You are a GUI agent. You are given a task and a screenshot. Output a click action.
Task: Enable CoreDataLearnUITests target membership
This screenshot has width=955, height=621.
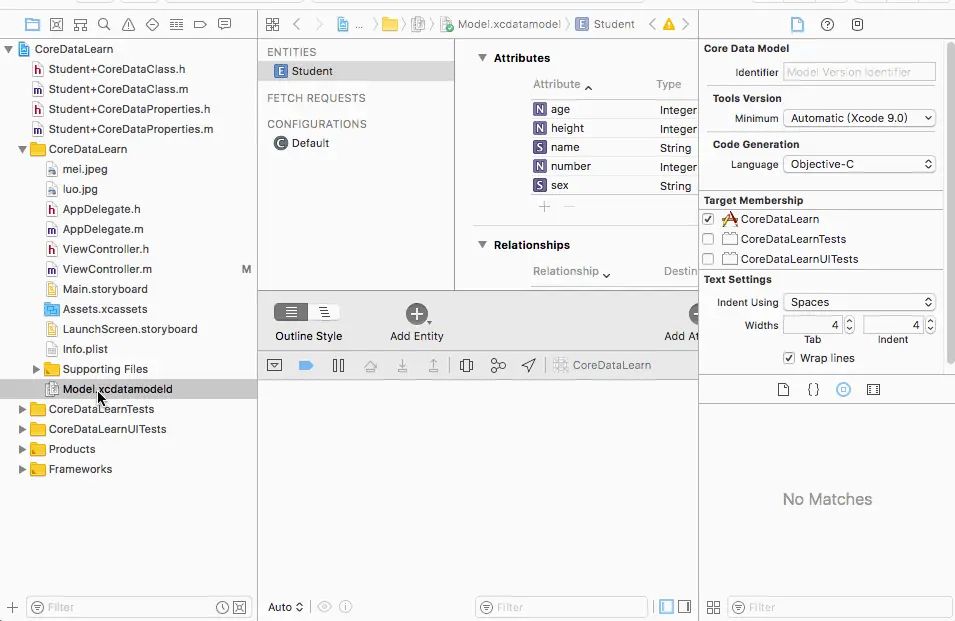[x=708, y=259]
